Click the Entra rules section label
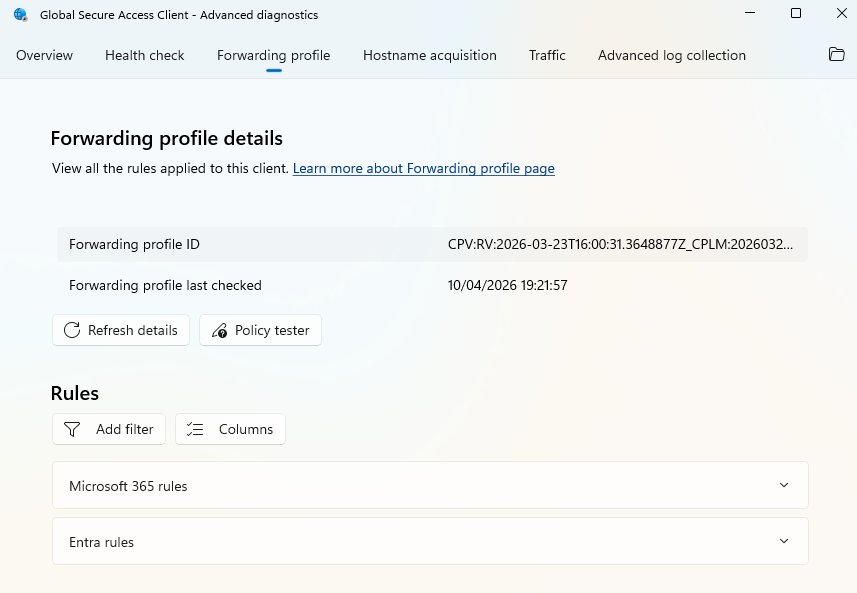 [x=101, y=542]
